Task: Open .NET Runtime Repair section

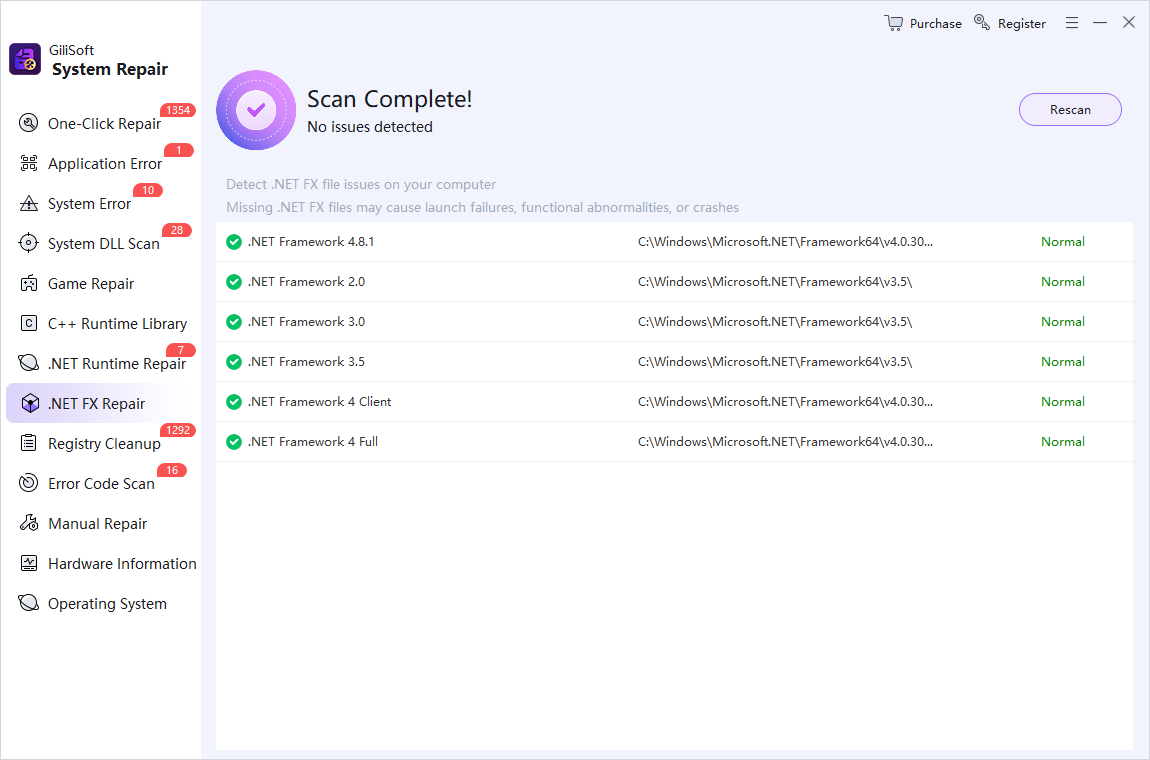Action: click(x=101, y=363)
